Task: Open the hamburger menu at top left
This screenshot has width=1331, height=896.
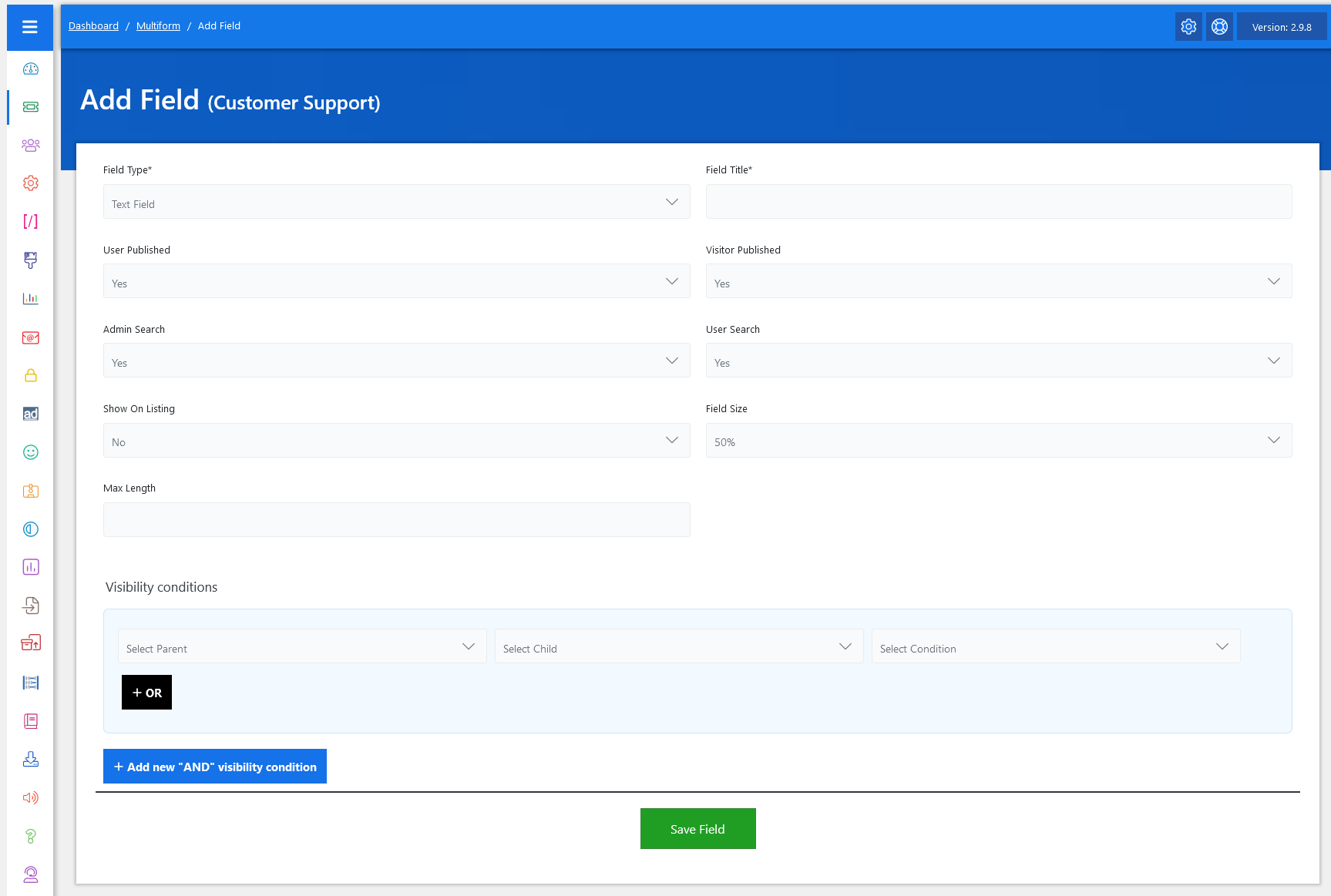Action: pyautogui.click(x=30, y=28)
